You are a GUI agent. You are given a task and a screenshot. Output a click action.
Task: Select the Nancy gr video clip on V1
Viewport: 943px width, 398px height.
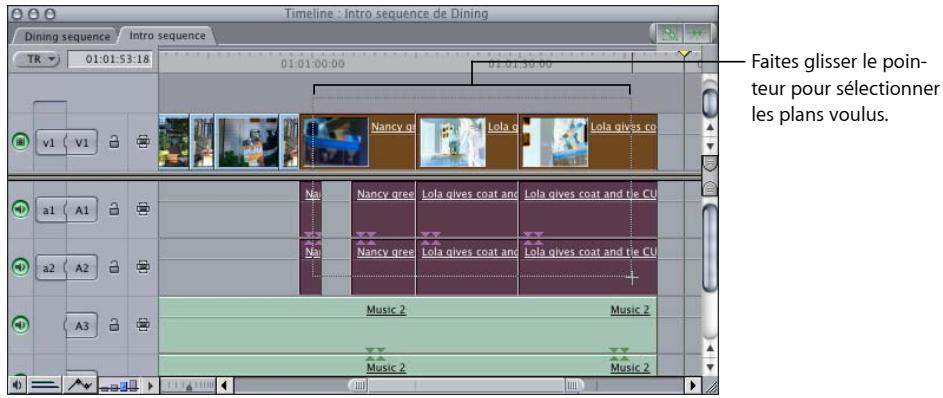[x=358, y=141]
